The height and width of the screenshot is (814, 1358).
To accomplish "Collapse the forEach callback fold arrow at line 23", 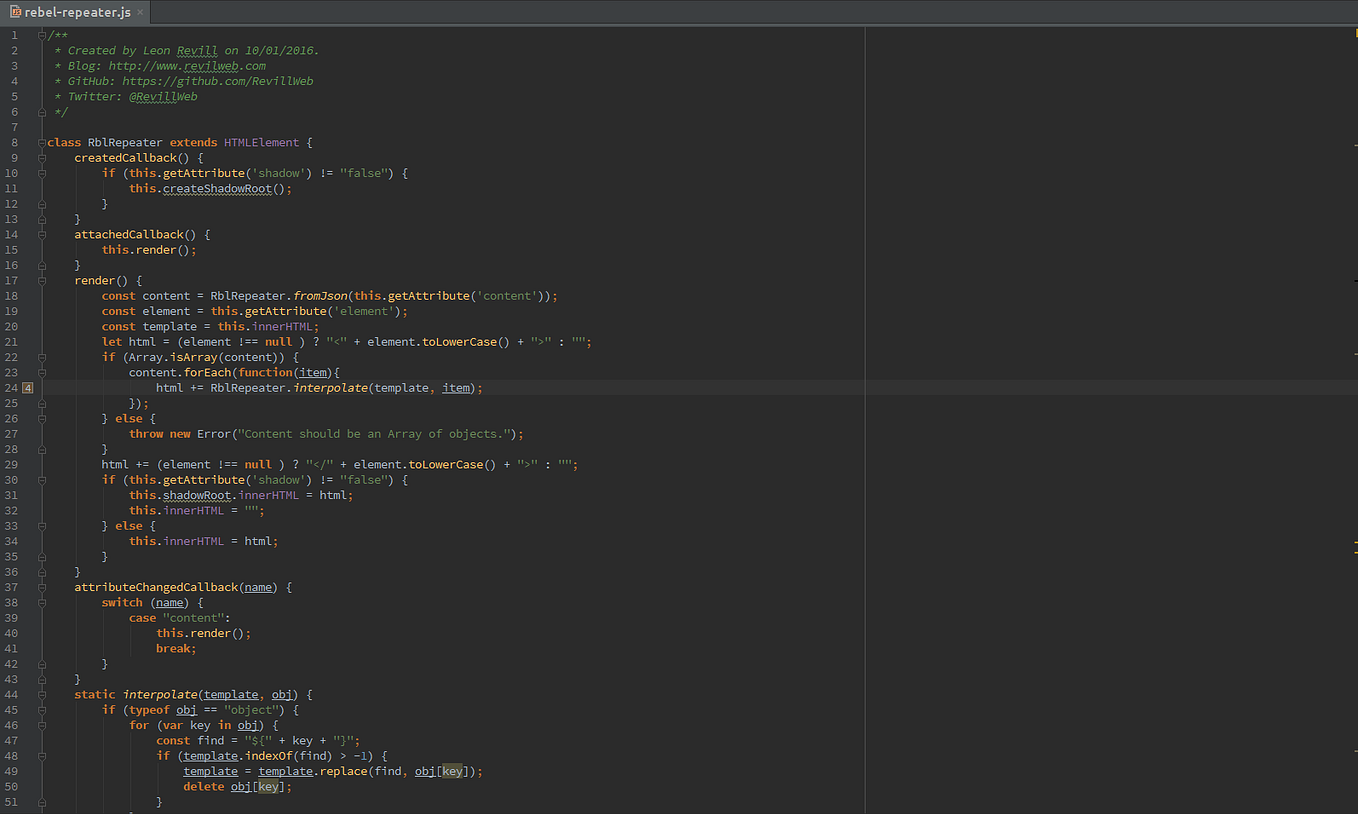I will 41,371.
